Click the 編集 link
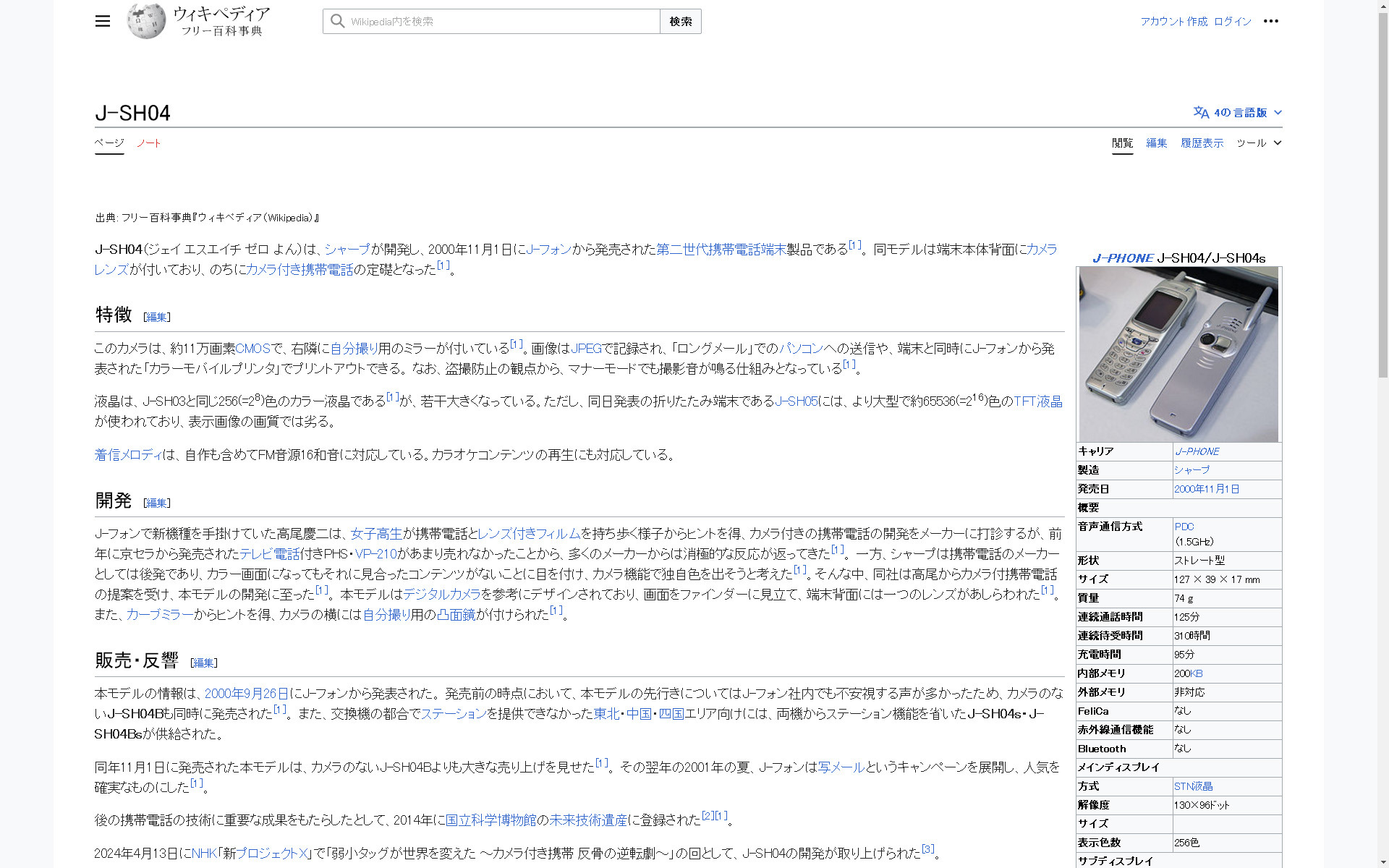 1155,142
